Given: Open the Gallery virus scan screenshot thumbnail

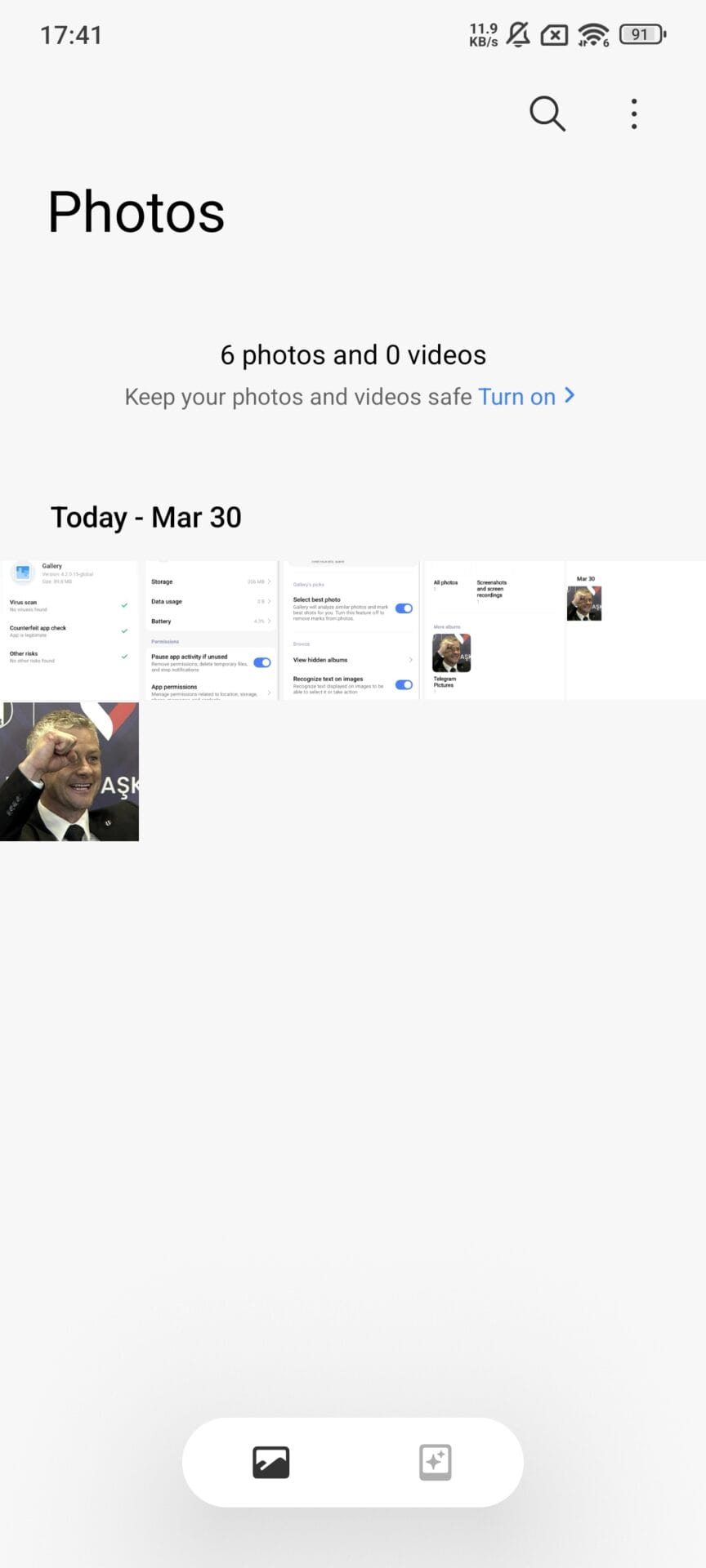Looking at the screenshot, I should click(69, 630).
